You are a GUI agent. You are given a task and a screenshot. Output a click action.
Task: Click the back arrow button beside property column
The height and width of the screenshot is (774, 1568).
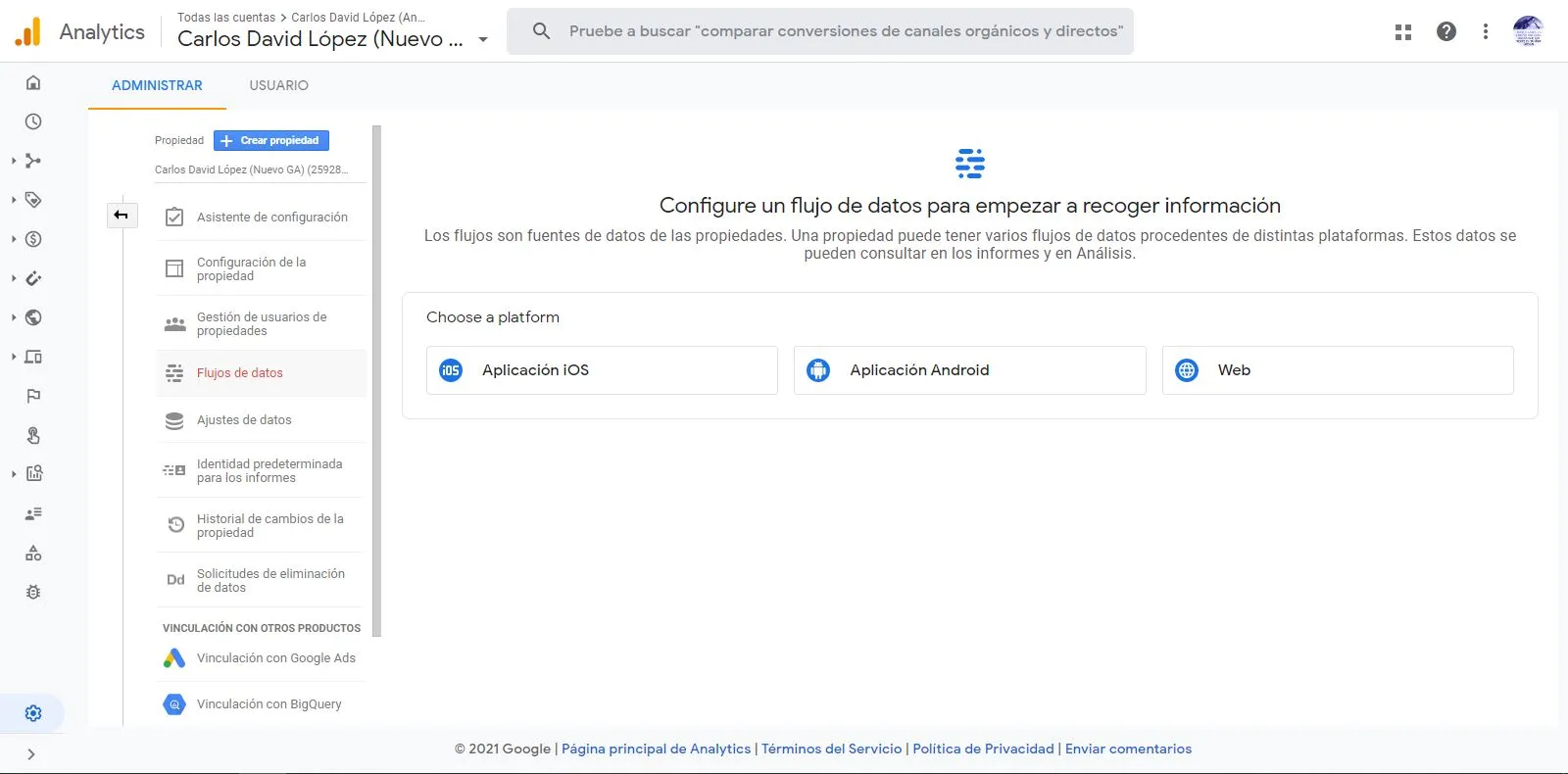pyautogui.click(x=122, y=215)
